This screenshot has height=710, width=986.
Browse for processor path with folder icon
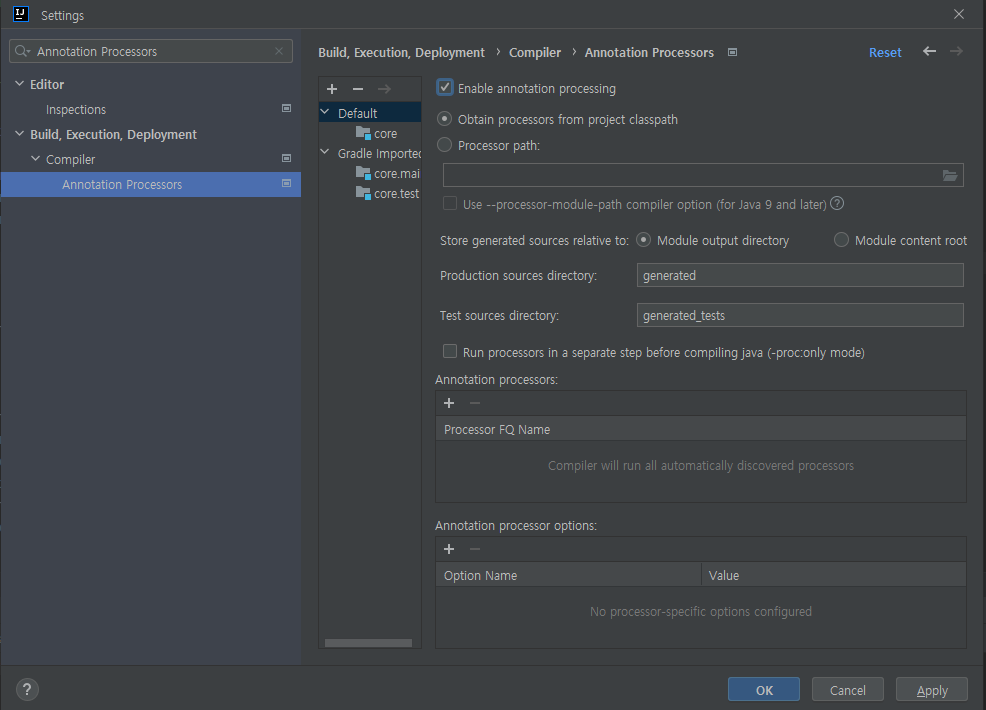coord(950,175)
